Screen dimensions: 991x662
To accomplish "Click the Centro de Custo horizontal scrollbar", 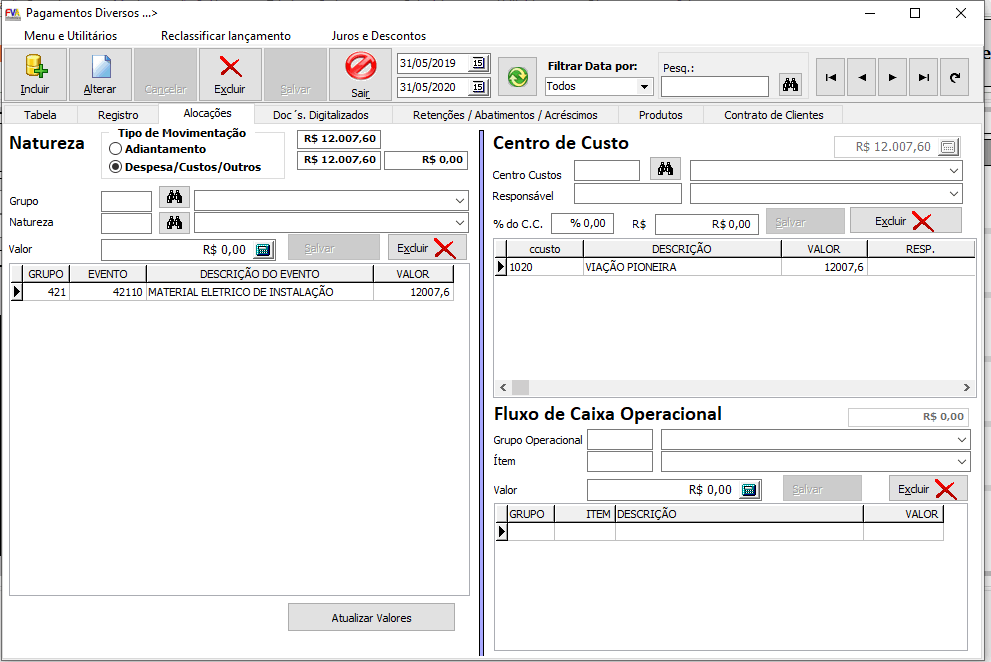I will 735,388.
